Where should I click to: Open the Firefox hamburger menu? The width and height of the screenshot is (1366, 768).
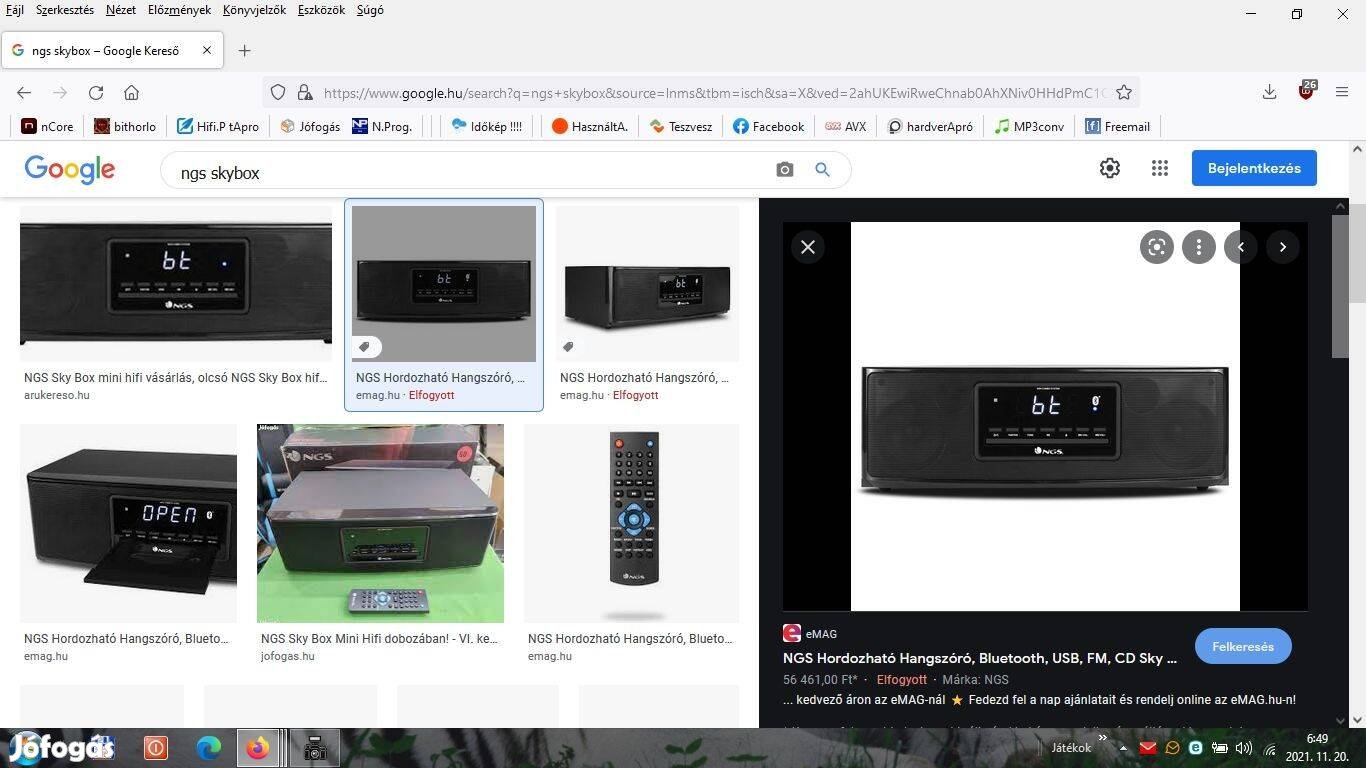(x=1342, y=92)
